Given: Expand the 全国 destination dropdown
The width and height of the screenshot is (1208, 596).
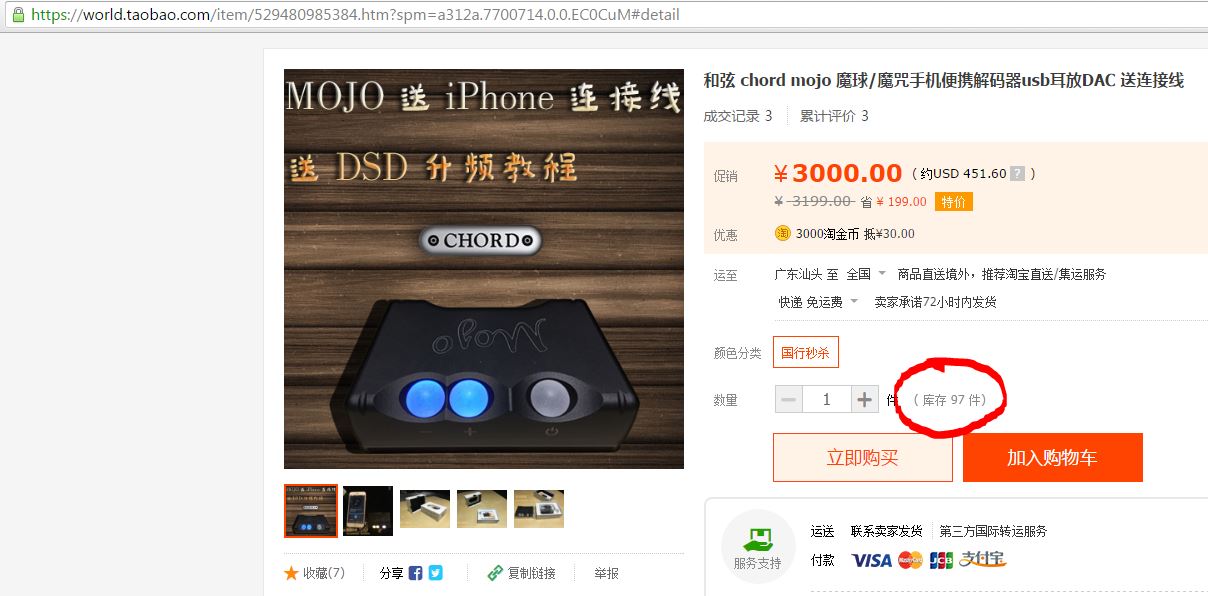Looking at the screenshot, I should (x=866, y=273).
